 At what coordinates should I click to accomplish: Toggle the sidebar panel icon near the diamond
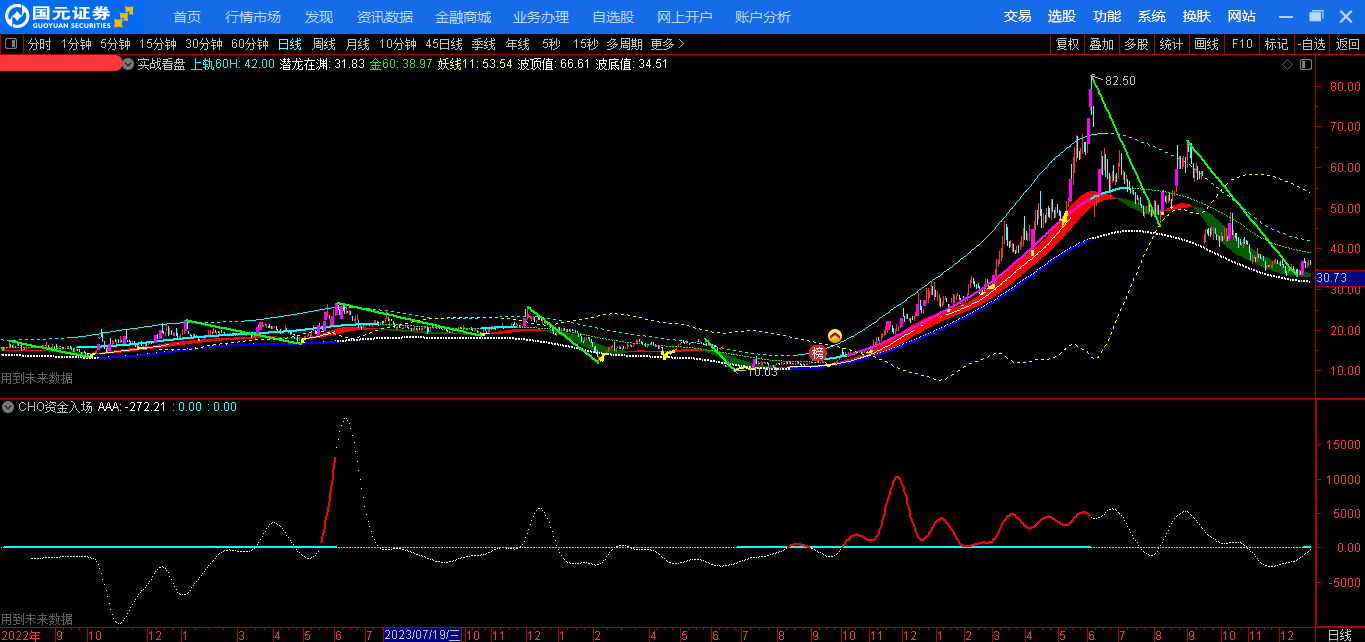[x=1304, y=64]
